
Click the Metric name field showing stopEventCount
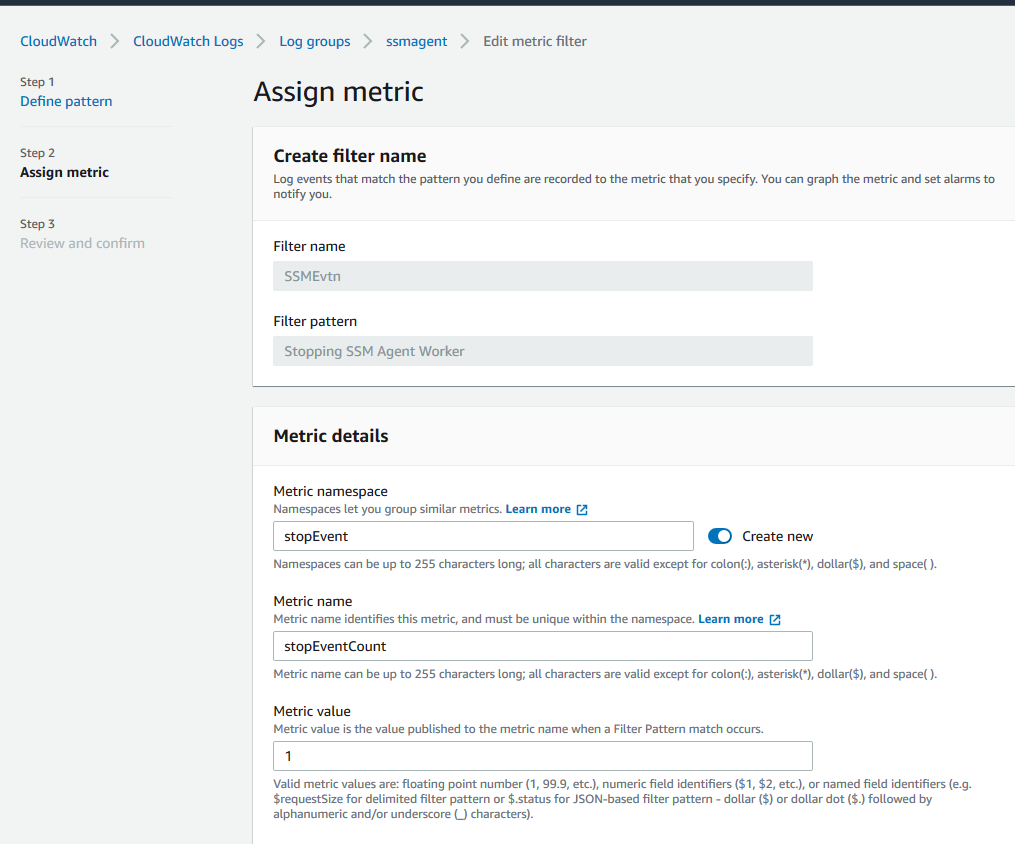(542, 646)
